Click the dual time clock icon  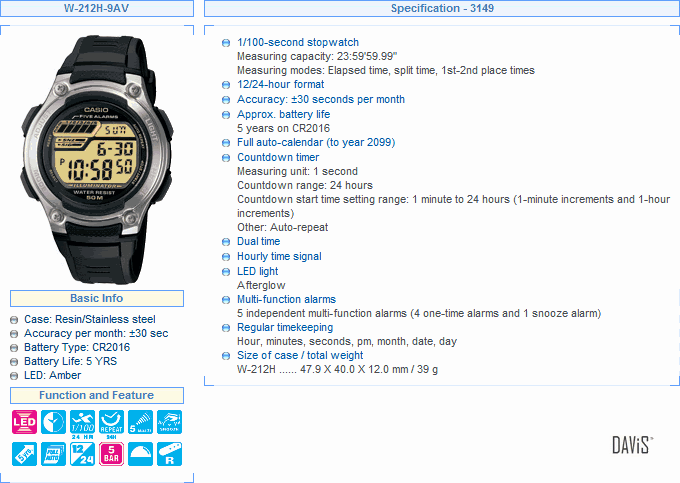[x=53, y=422]
